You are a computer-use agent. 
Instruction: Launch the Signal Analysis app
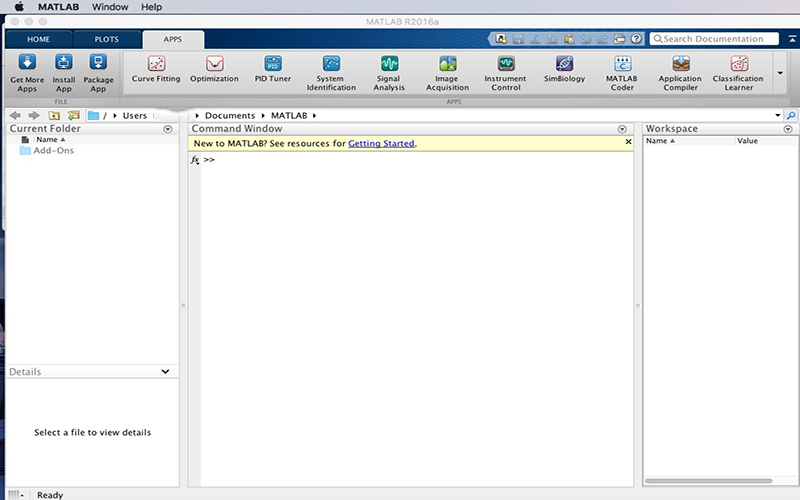pos(389,73)
